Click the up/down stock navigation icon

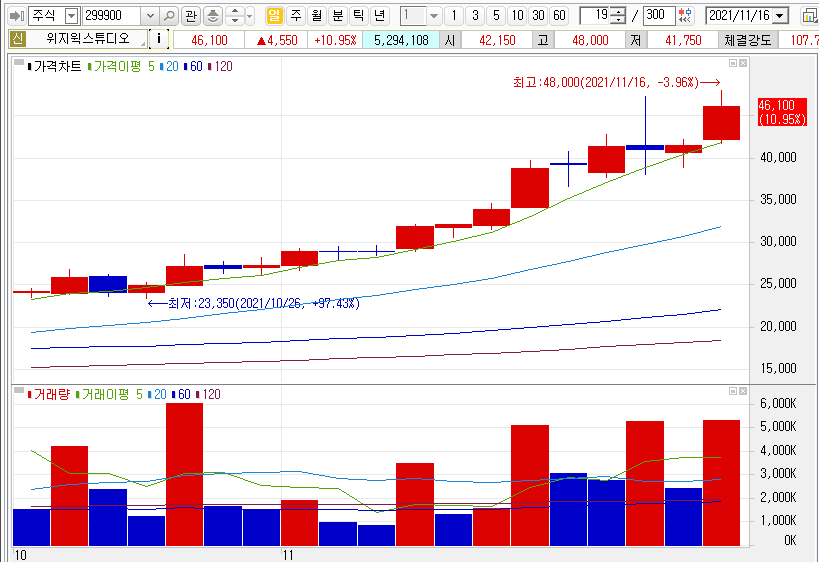235,16
